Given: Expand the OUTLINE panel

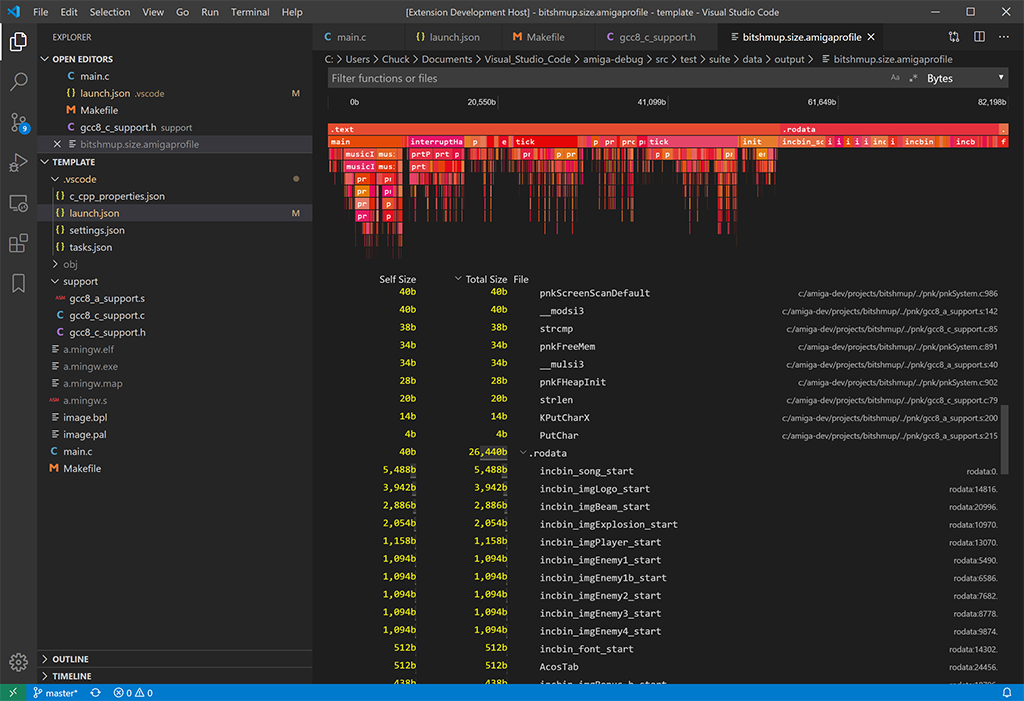Looking at the screenshot, I should [71, 659].
